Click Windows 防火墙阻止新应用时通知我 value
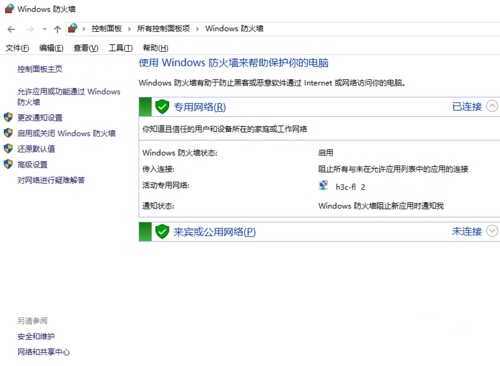 [381, 206]
